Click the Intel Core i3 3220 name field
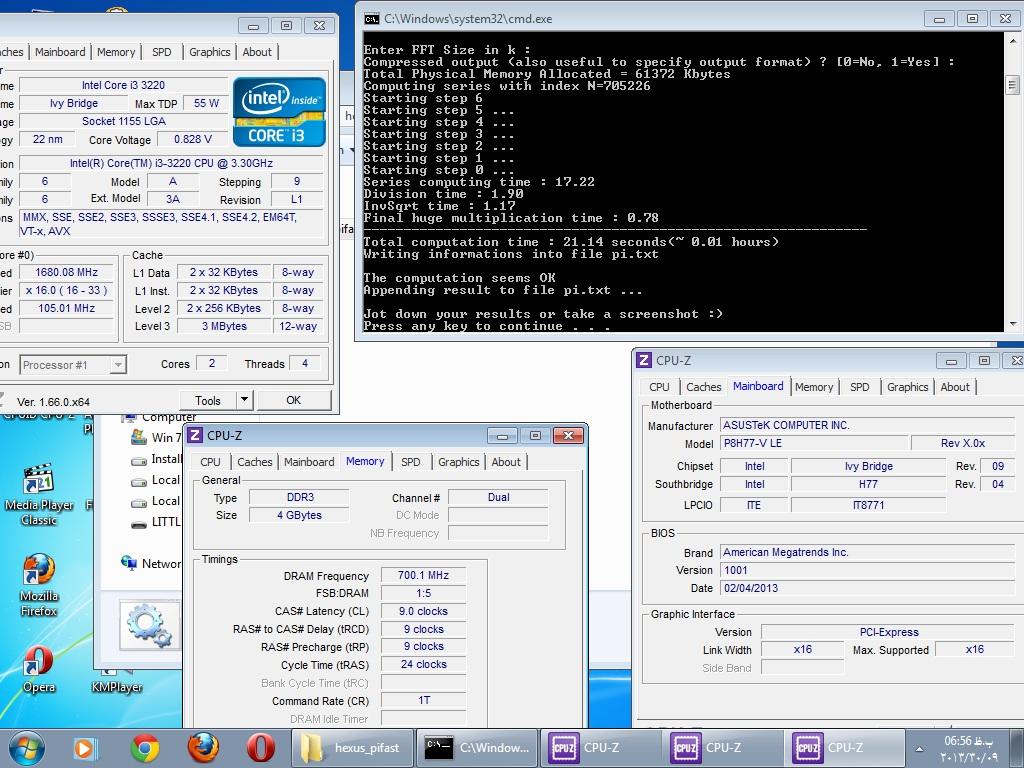This screenshot has width=1024, height=768. pos(123,85)
